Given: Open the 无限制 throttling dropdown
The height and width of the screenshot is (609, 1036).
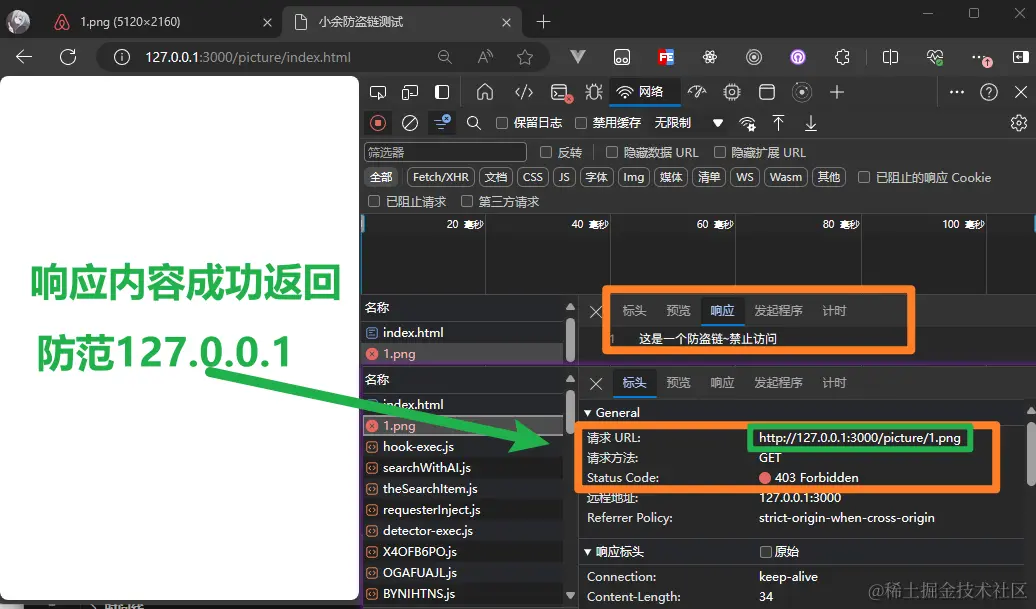Looking at the screenshot, I should (688, 123).
